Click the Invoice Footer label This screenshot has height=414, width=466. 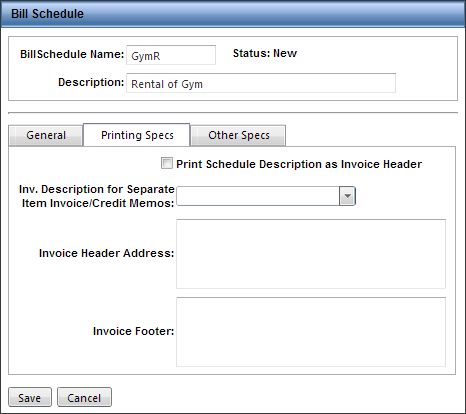point(133,331)
